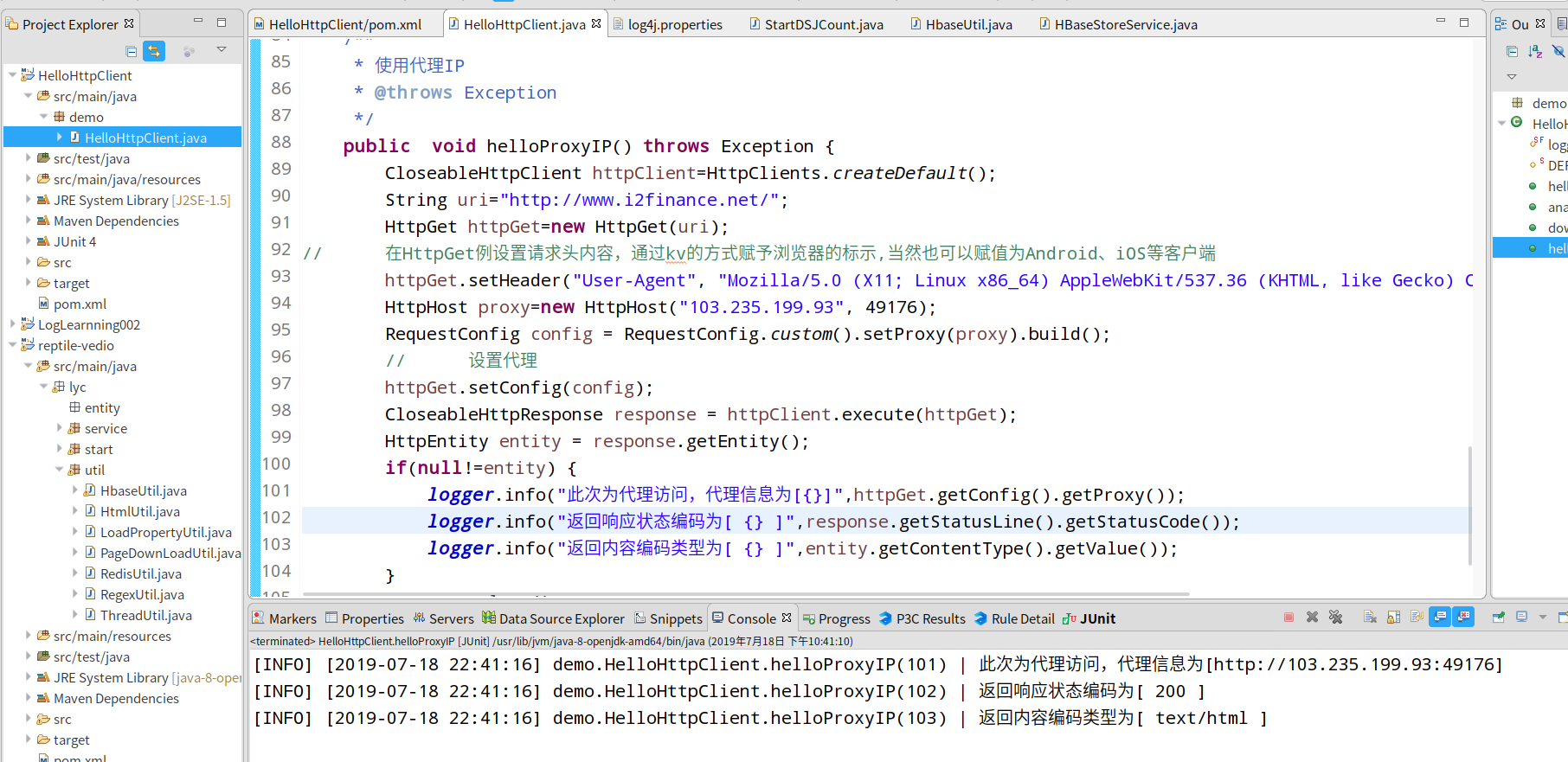Collapse the util package

(59, 470)
